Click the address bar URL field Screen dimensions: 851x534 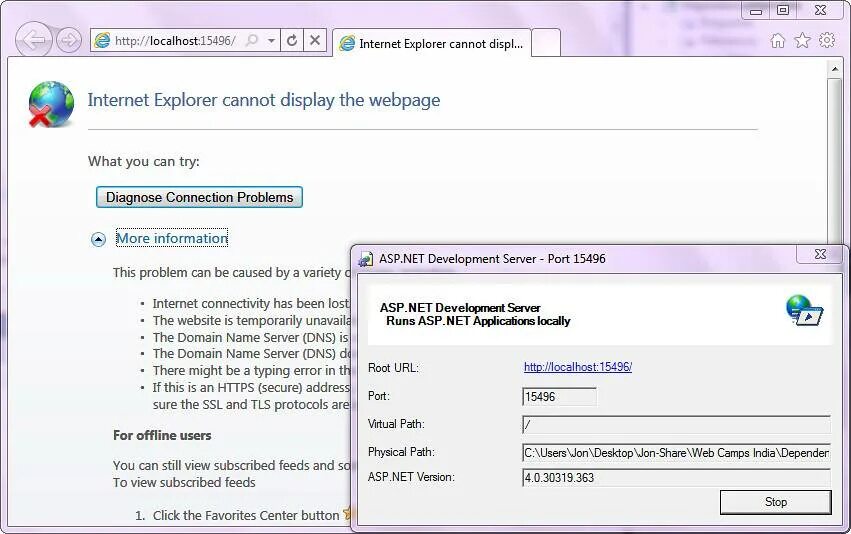pyautogui.click(x=175, y=41)
